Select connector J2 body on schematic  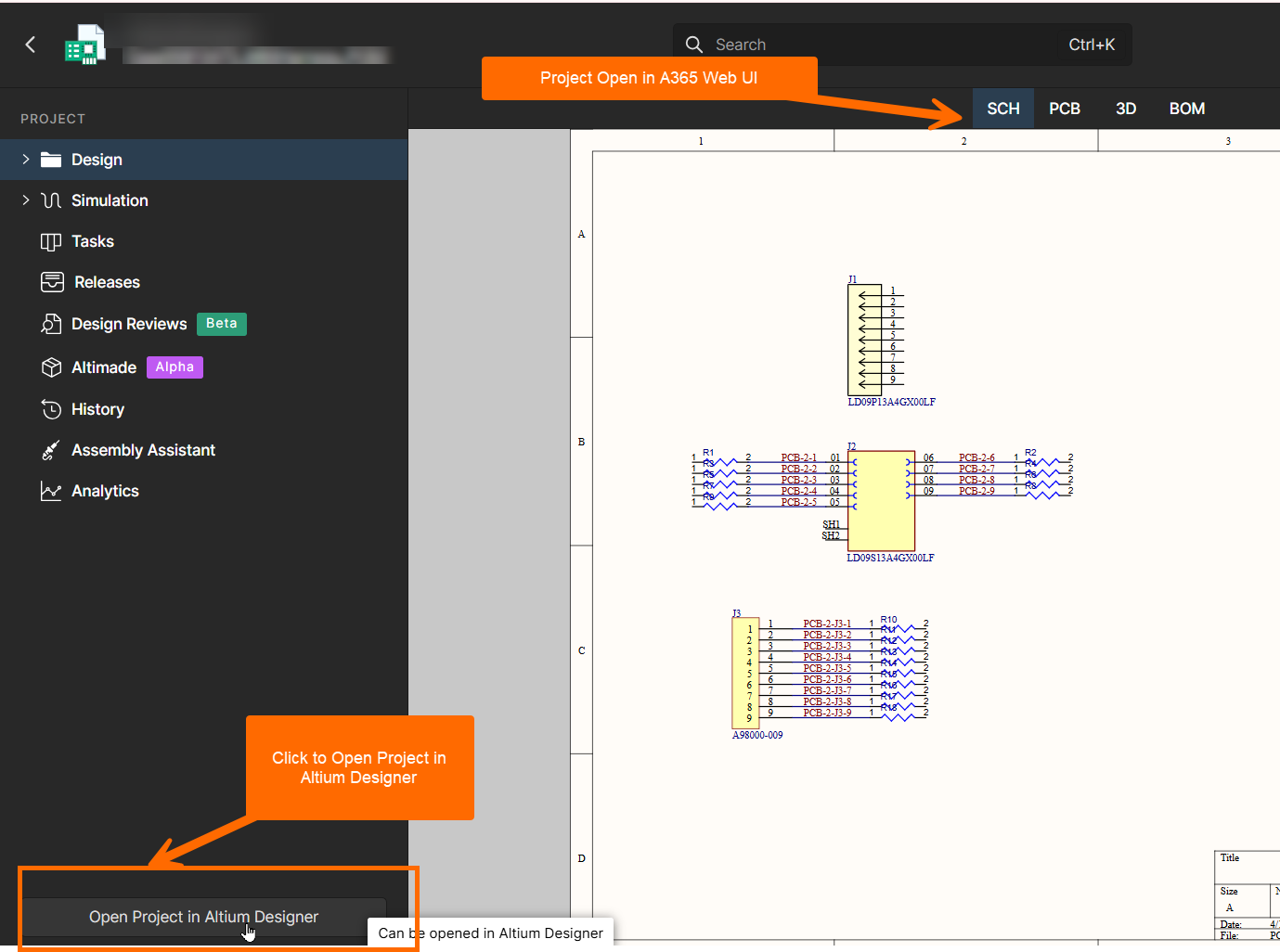coord(881,501)
